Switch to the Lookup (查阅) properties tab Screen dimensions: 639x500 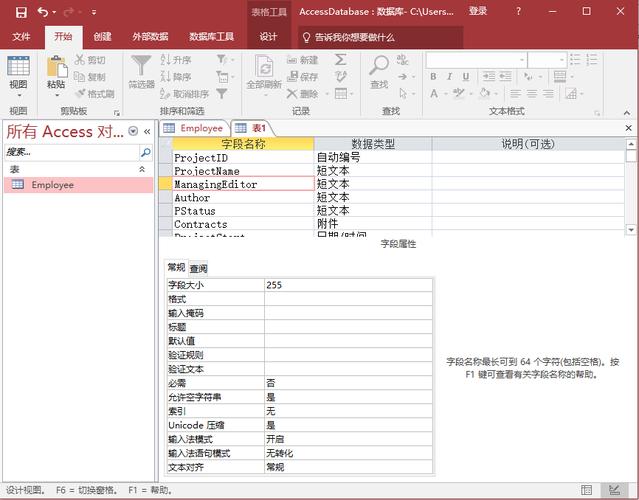click(198, 269)
